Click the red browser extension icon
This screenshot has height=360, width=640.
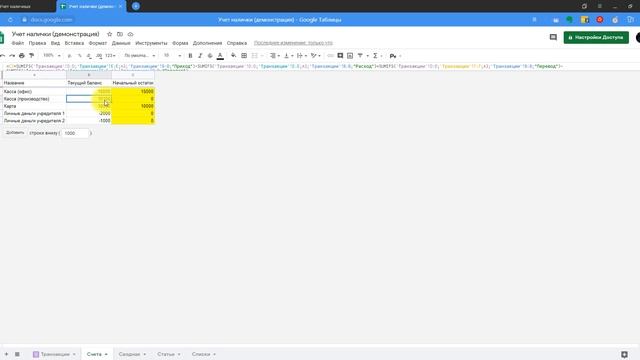[x=600, y=20]
